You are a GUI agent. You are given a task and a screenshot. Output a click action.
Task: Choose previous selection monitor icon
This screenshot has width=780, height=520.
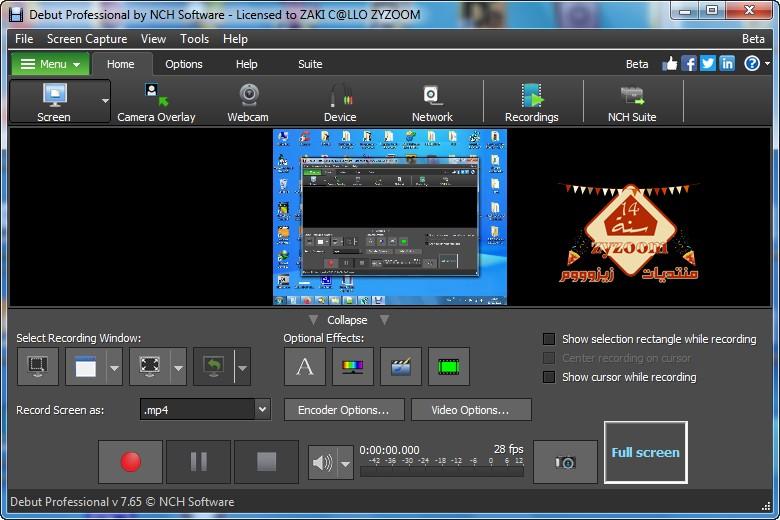[x=213, y=367]
